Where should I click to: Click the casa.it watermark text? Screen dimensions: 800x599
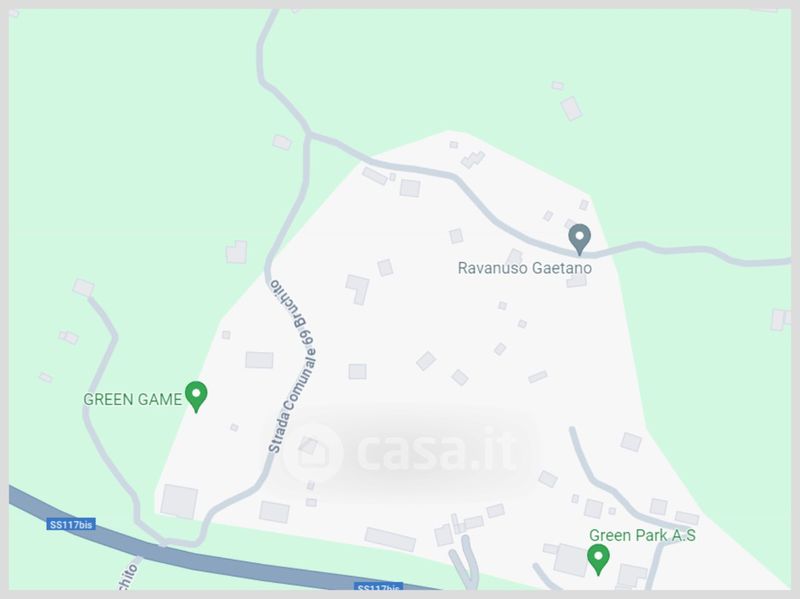pyautogui.click(x=435, y=451)
